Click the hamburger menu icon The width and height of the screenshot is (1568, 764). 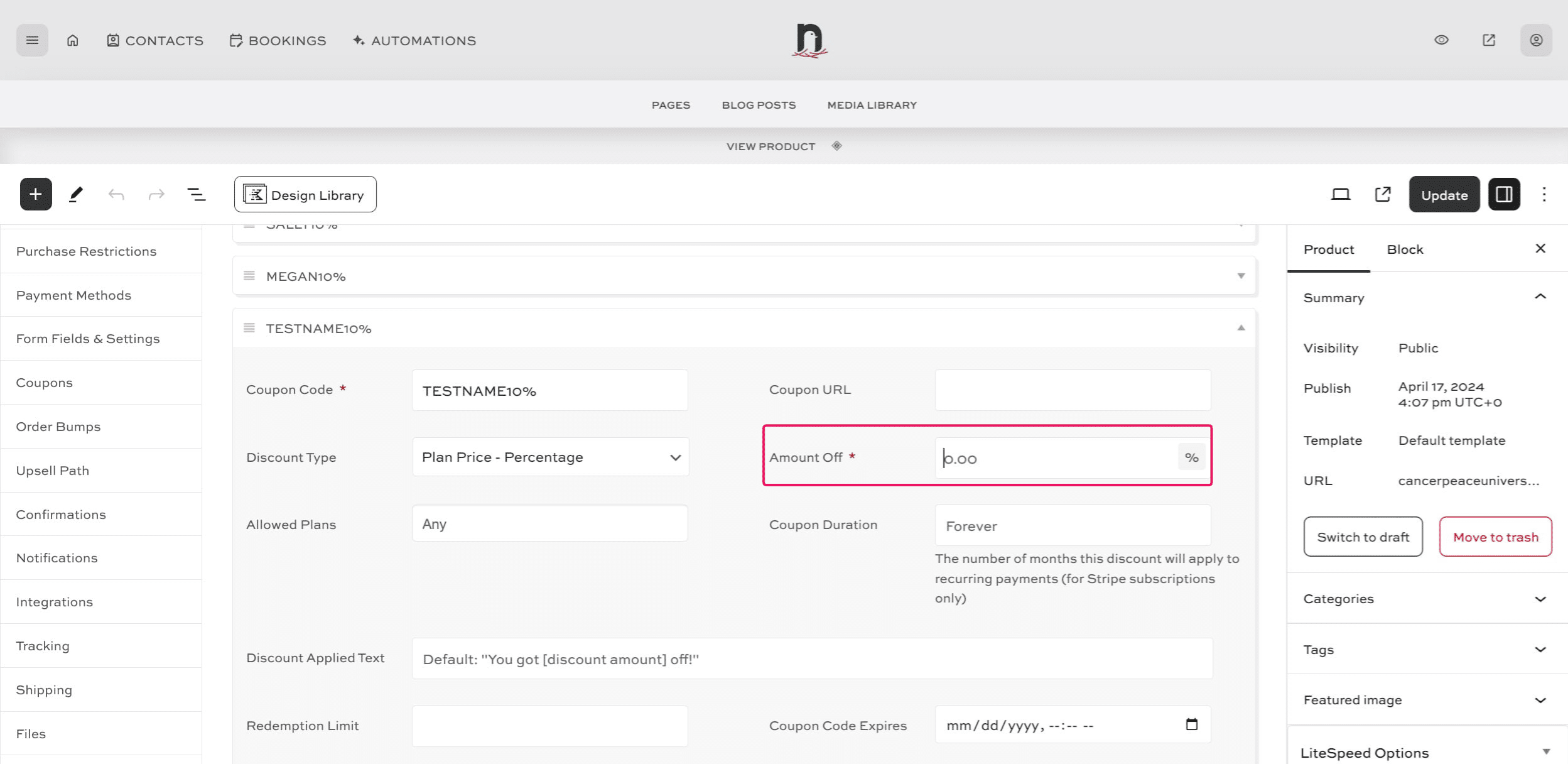32,40
